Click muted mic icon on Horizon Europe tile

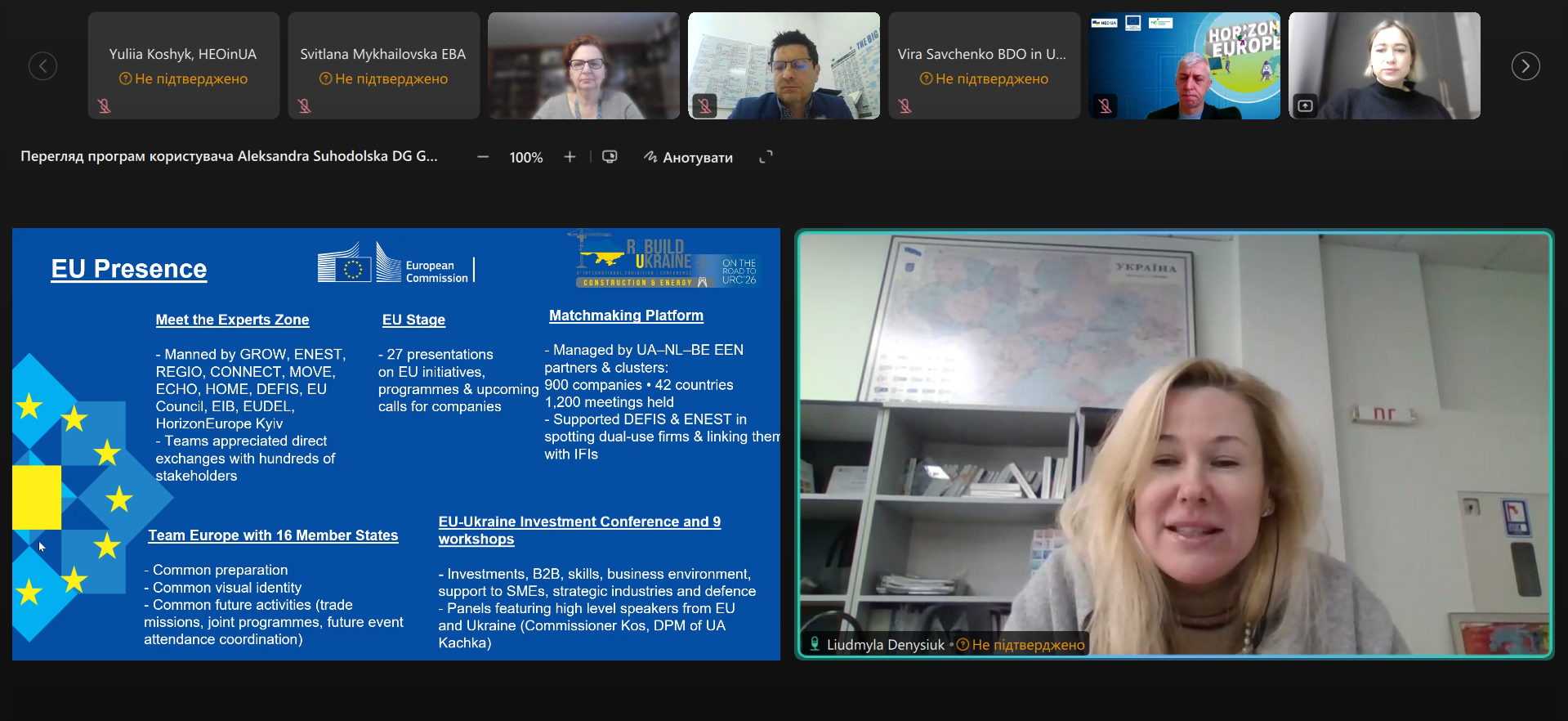[x=1105, y=105]
